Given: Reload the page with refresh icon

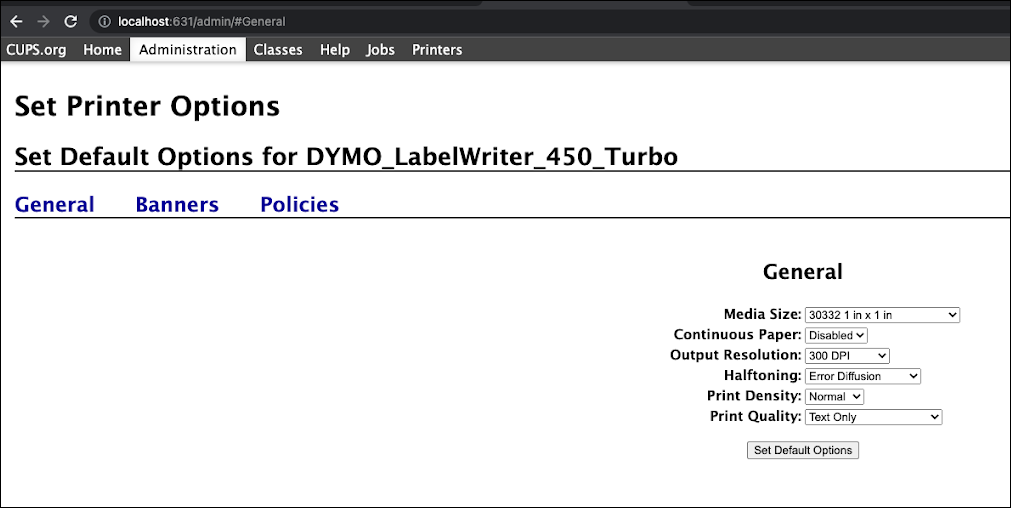Looking at the screenshot, I should pos(70,21).
